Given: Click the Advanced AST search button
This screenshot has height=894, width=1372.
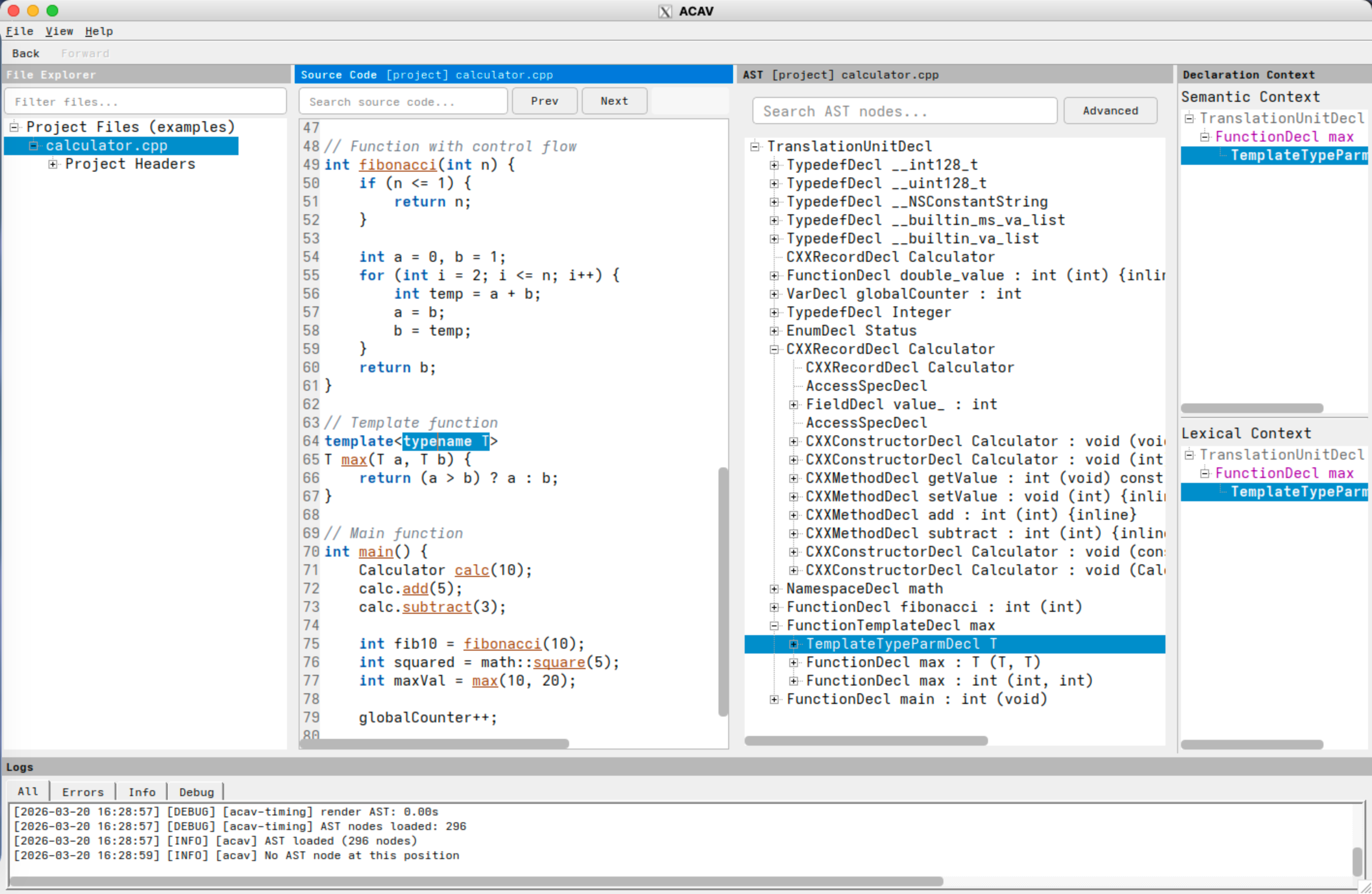Looking at the screenshot, I should [1110, 111].
